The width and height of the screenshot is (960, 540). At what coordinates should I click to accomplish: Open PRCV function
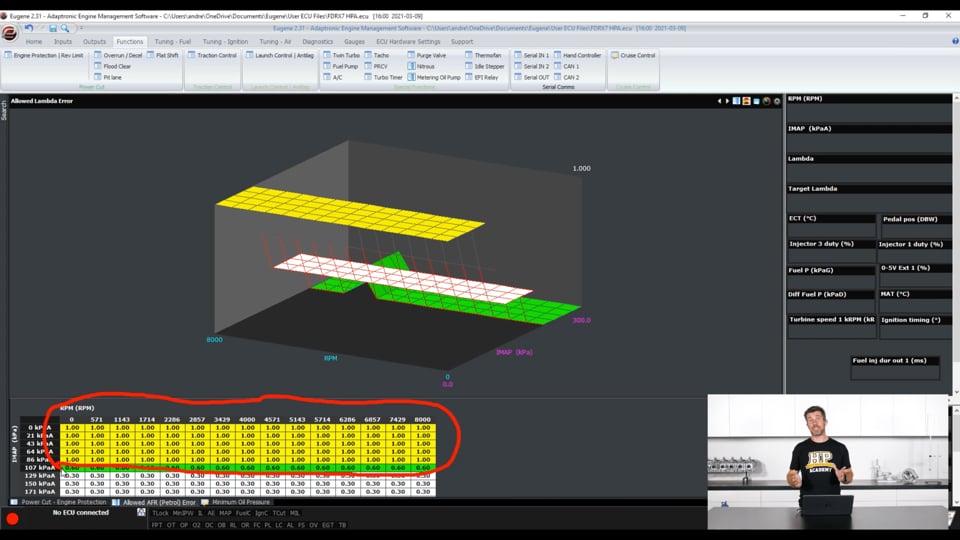[376, 66]
